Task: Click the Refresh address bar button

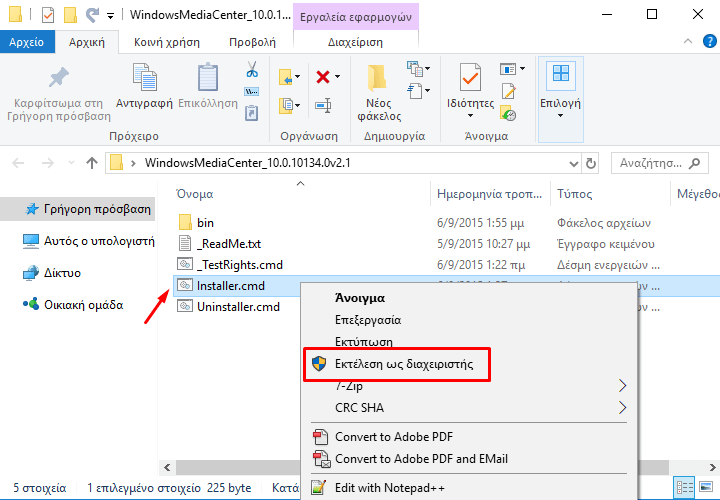Action: 591,163
